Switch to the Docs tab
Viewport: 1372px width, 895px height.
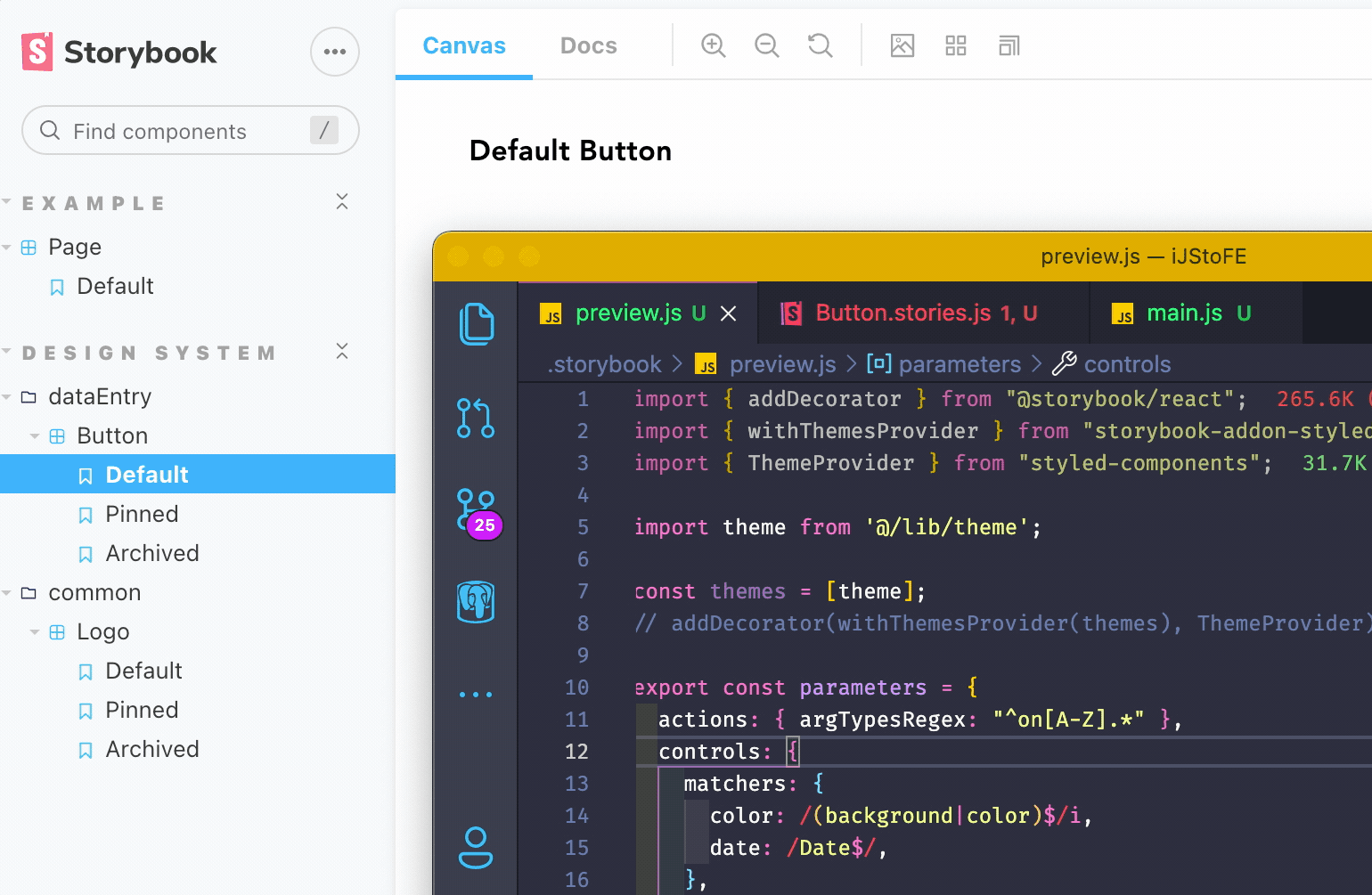point(589,45)
